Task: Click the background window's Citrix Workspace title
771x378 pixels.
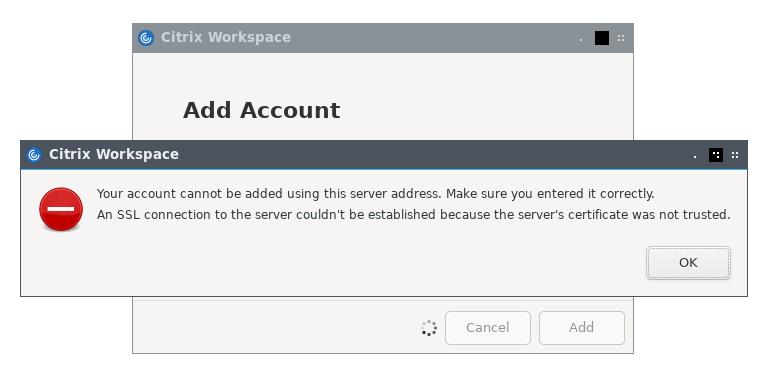Action: tap(226, 37)
